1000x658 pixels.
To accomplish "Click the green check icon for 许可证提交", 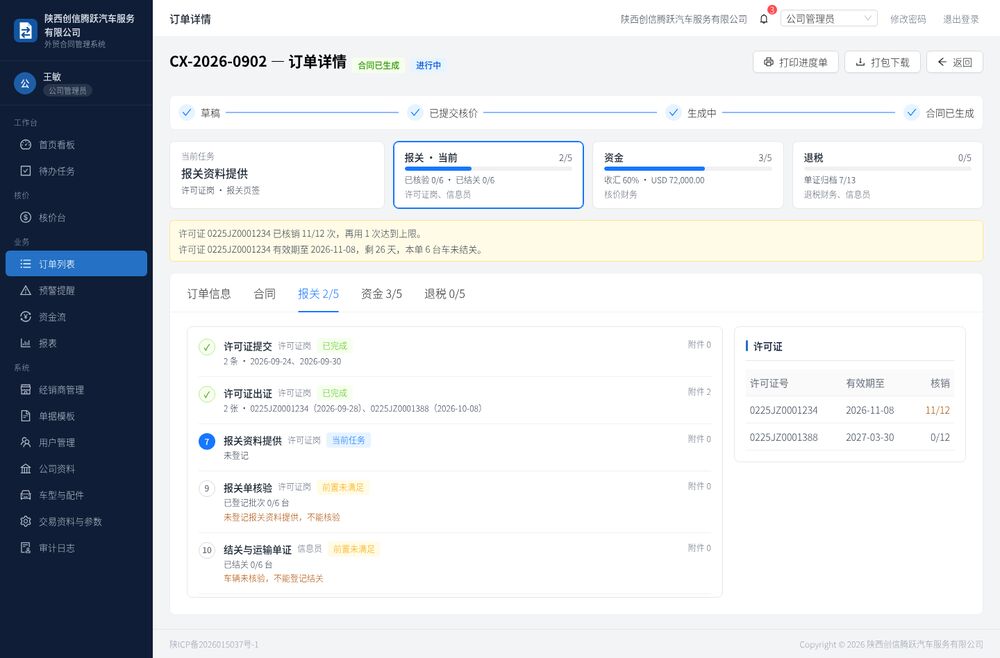I will pyautogui.click(x=207, y=347).
